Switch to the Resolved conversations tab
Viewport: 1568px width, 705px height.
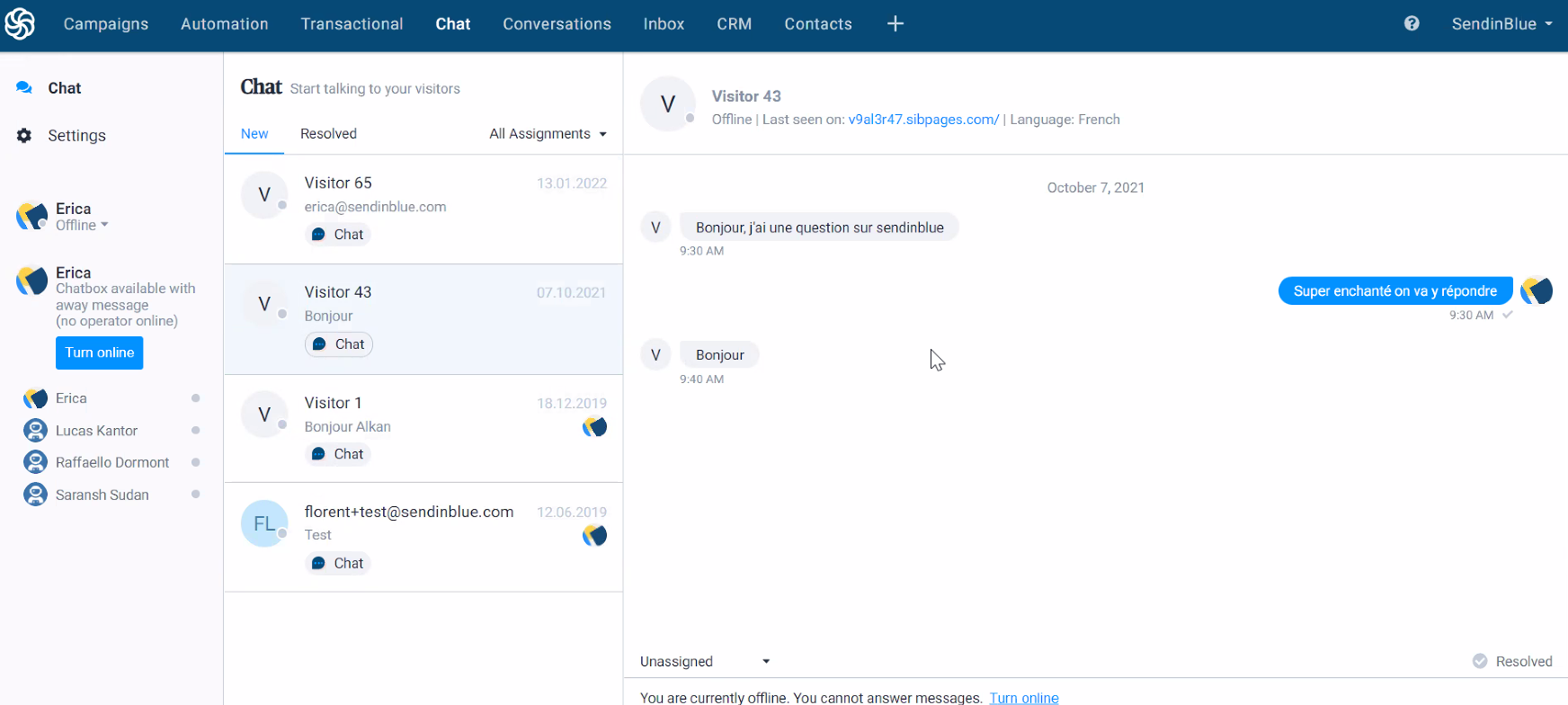pyautogui.click(x=328, y=134)
